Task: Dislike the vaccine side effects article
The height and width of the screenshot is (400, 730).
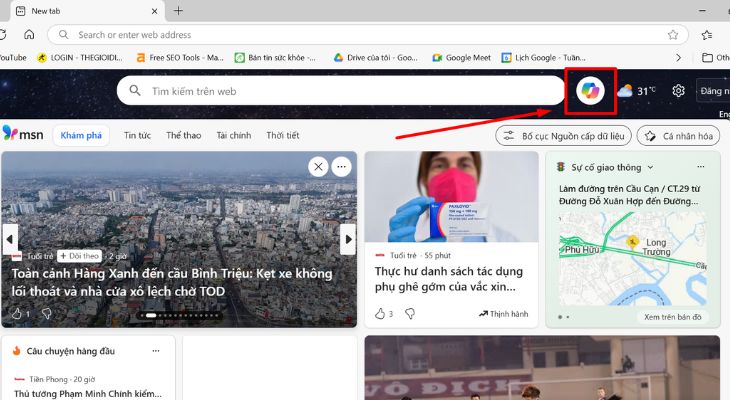Action: coord(410,314)
